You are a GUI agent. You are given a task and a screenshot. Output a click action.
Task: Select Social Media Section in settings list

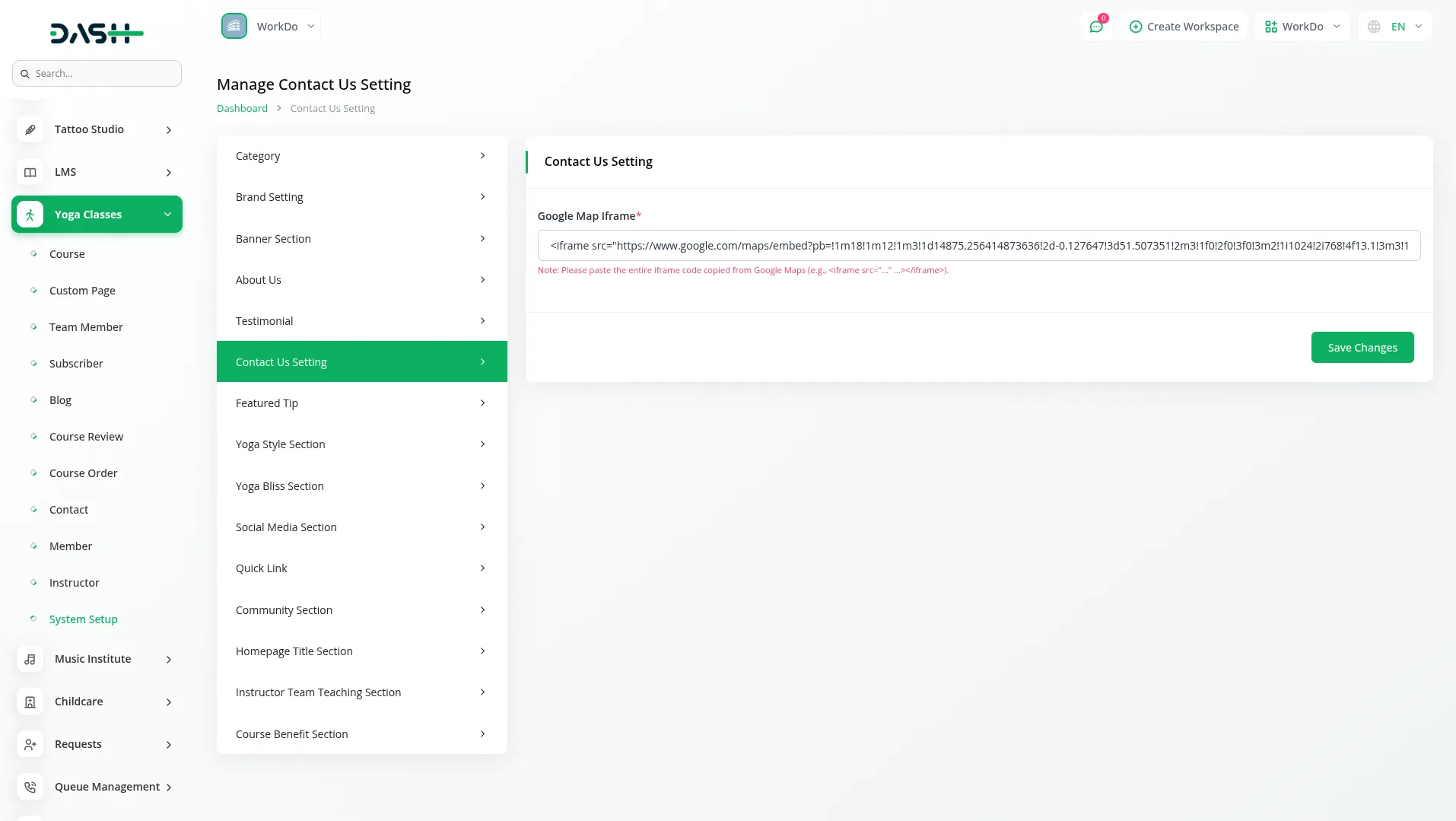361,527
